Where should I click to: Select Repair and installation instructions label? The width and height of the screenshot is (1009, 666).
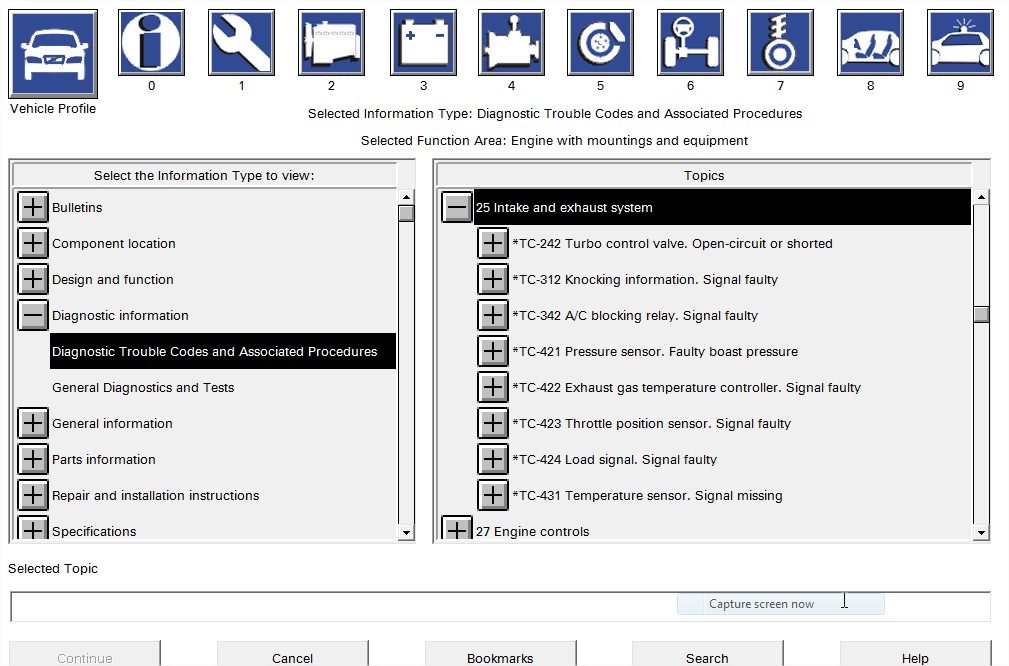pyautogui.click(x=156, y=495)
